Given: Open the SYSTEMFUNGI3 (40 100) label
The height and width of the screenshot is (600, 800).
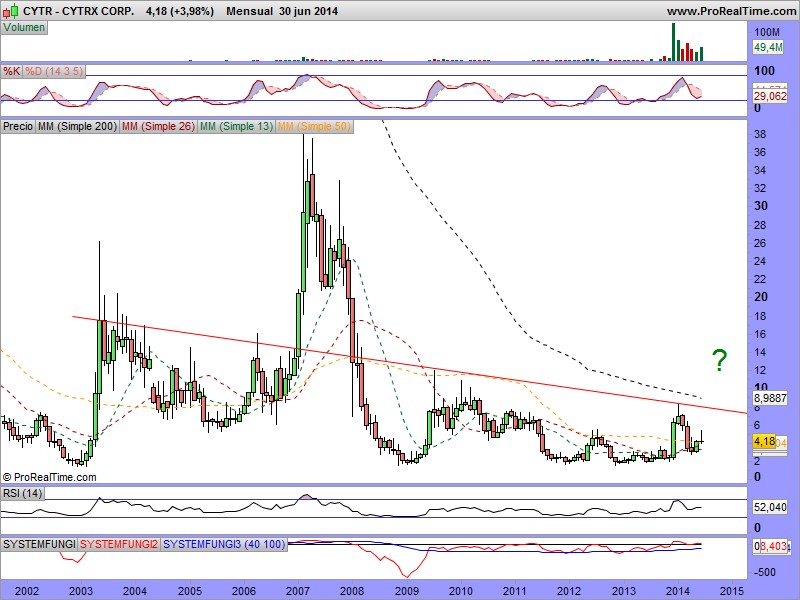Looking at the screenshot, I should coord(224,544).
